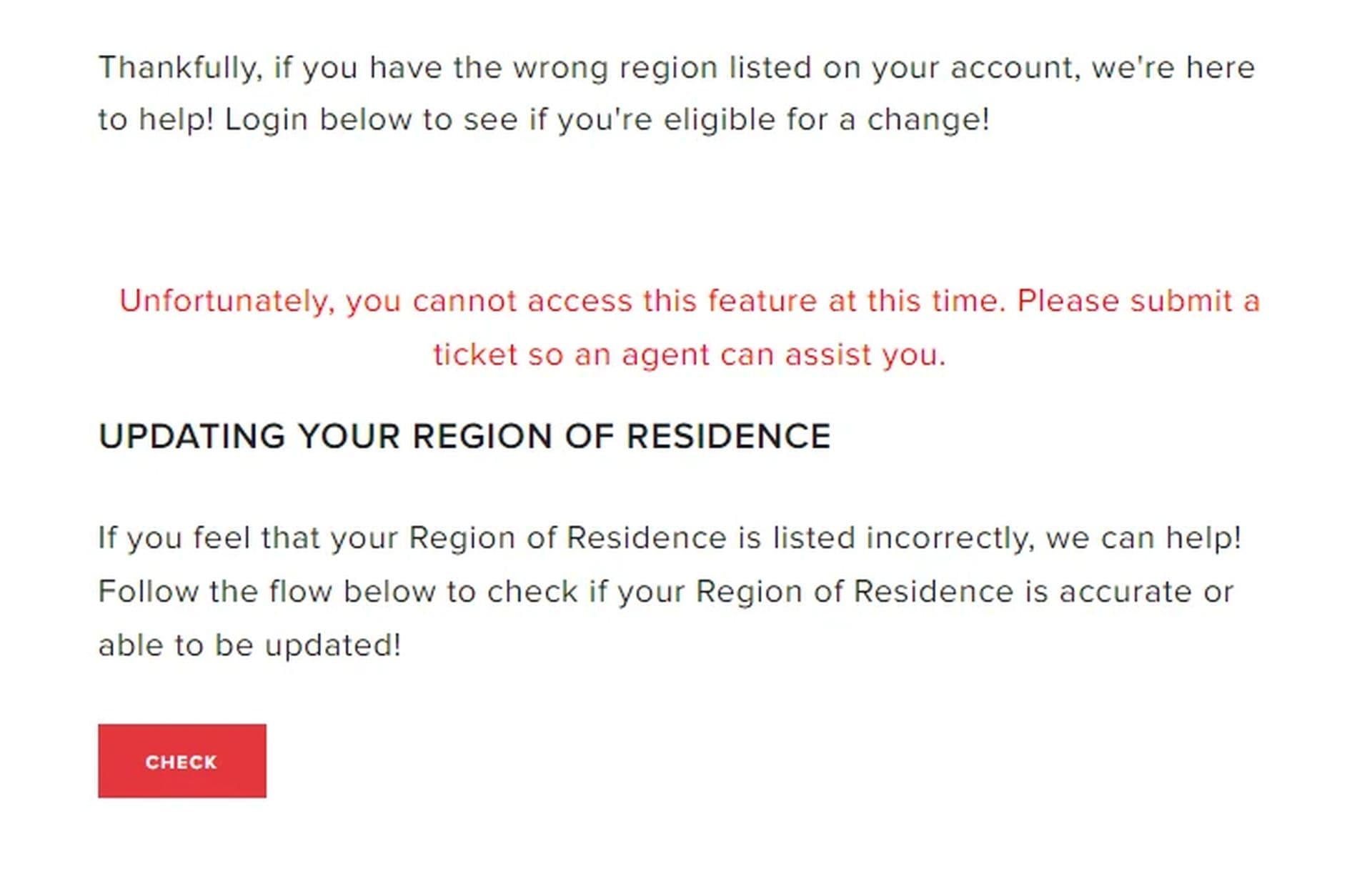Click "Please submit a" in the error text
The height and width of the screenshot is (874, 1372).
pos(1138,302)
